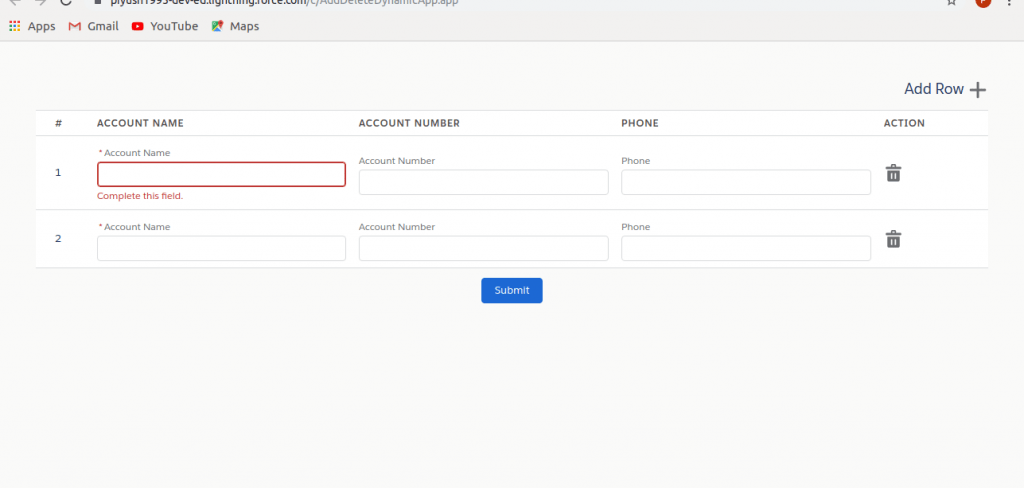Focus the Phone field in row 2
The height and width of the screenshot is (488, 1024).
tap(745, 248)
